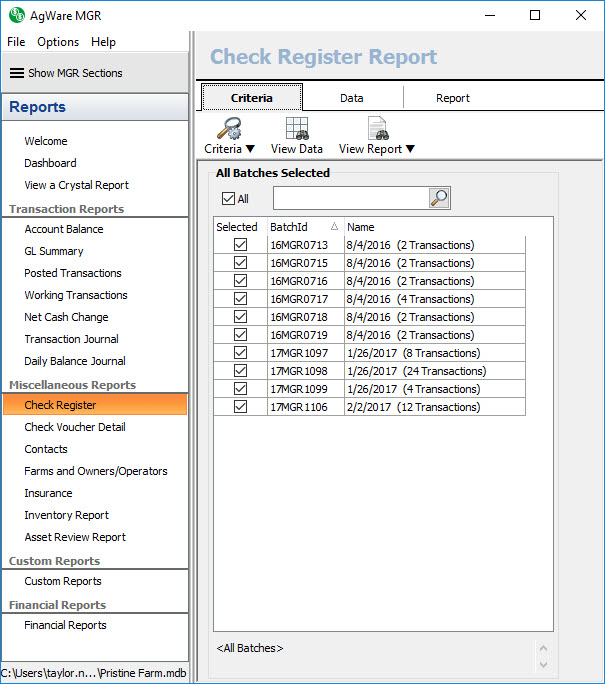Image resolution: width=605 pixels, height=684 pixels.
Task: Uncheck batch 17MGR1098 checkbox
Action: coord(240,371)
